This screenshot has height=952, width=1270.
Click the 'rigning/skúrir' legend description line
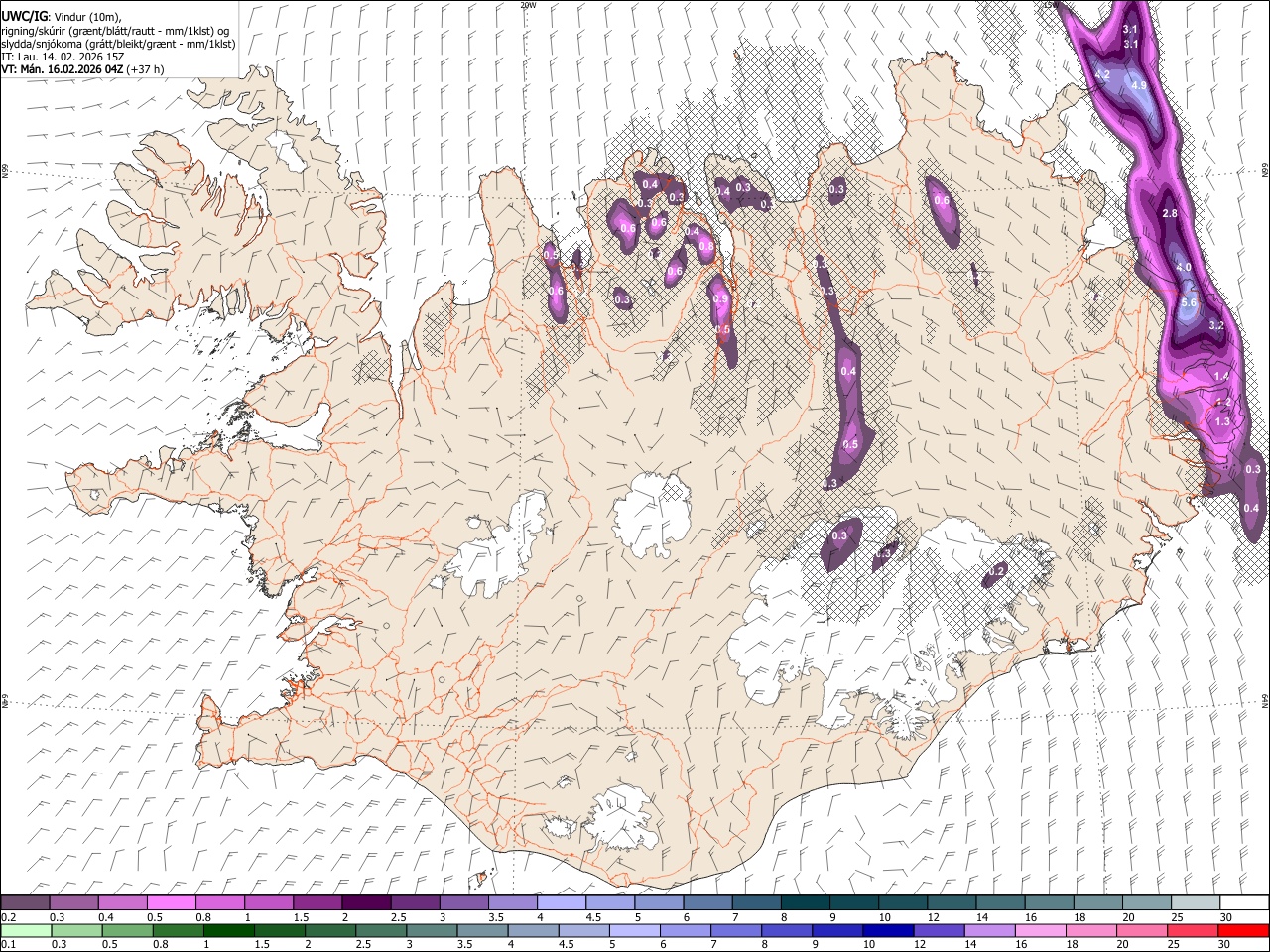(117, 30)
